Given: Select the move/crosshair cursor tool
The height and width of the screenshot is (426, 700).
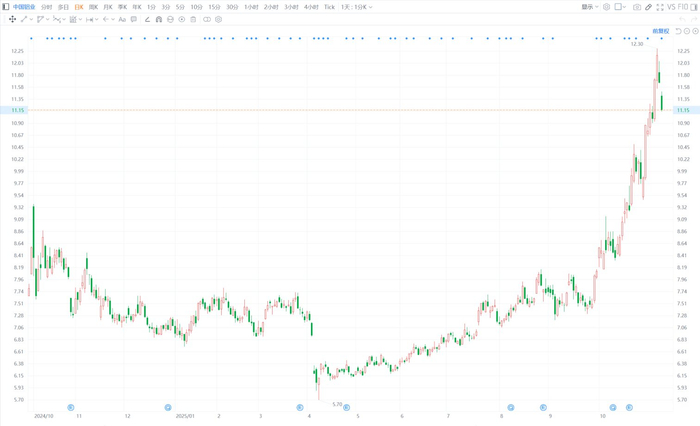Looking at the screenshot, I should (x=12, y=19).
